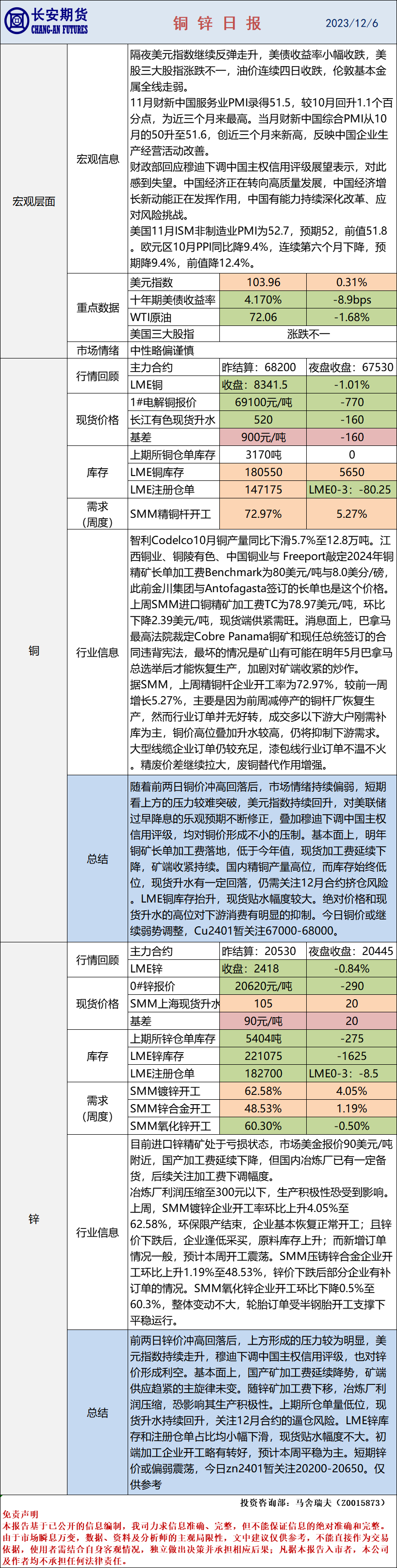Select the WTI原油 value 72.06

tap(263, 317)
